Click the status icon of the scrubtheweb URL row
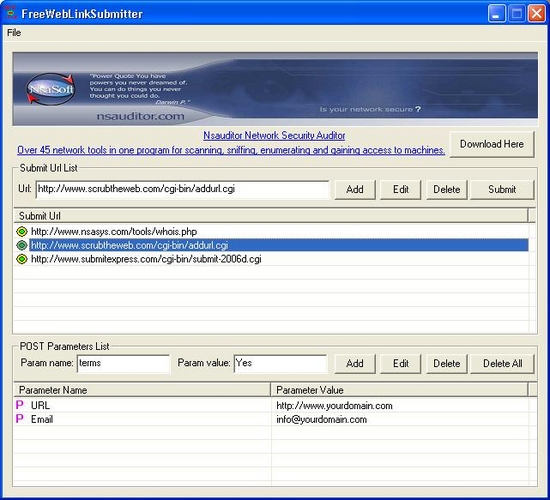The height and width of the screenshot is (500, 550). pos(22,245)
